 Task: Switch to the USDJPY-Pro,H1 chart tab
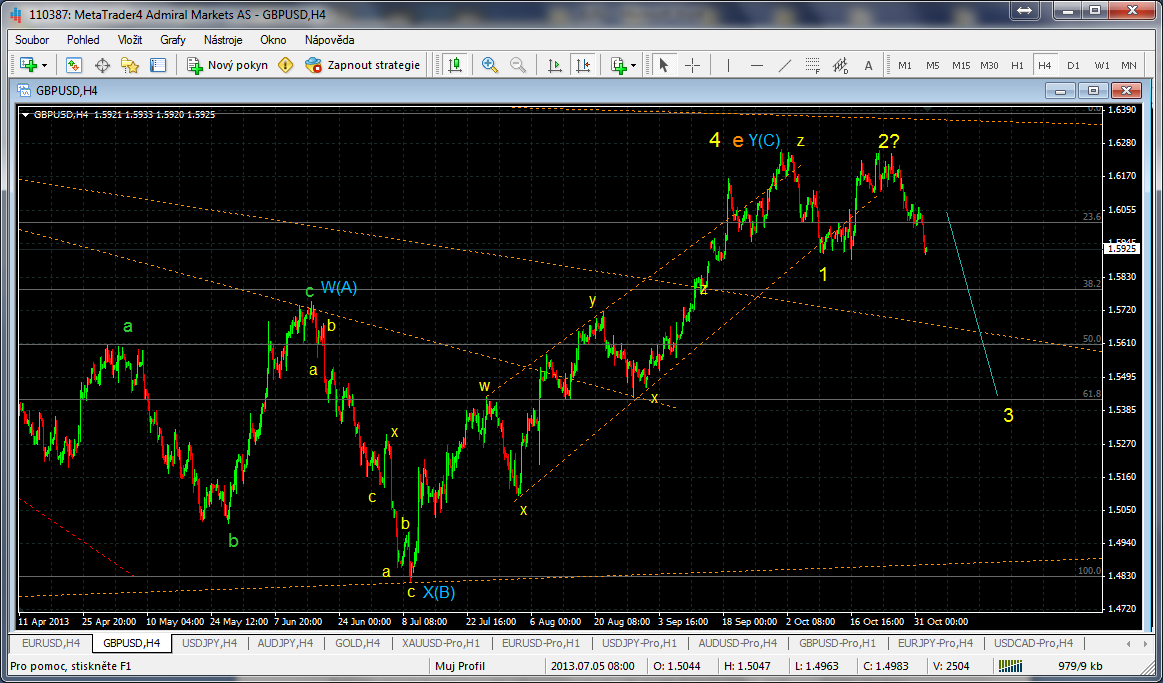click(639, 643)
